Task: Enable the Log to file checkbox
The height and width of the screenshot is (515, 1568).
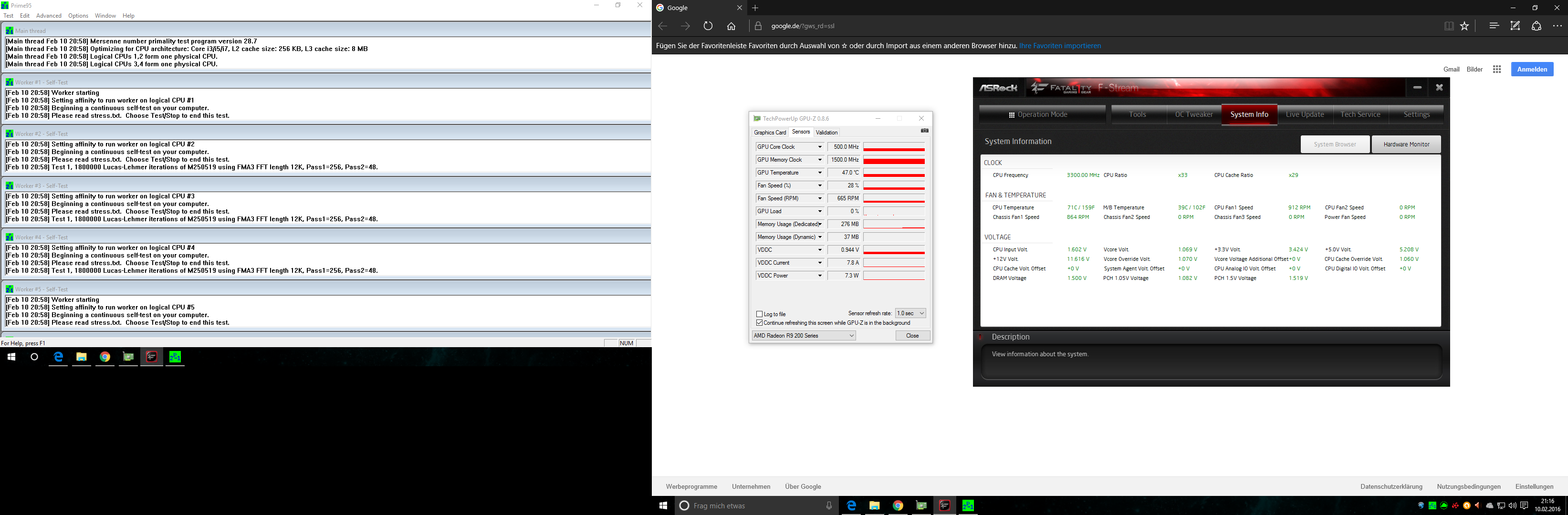Action: [x=759, y=314]
